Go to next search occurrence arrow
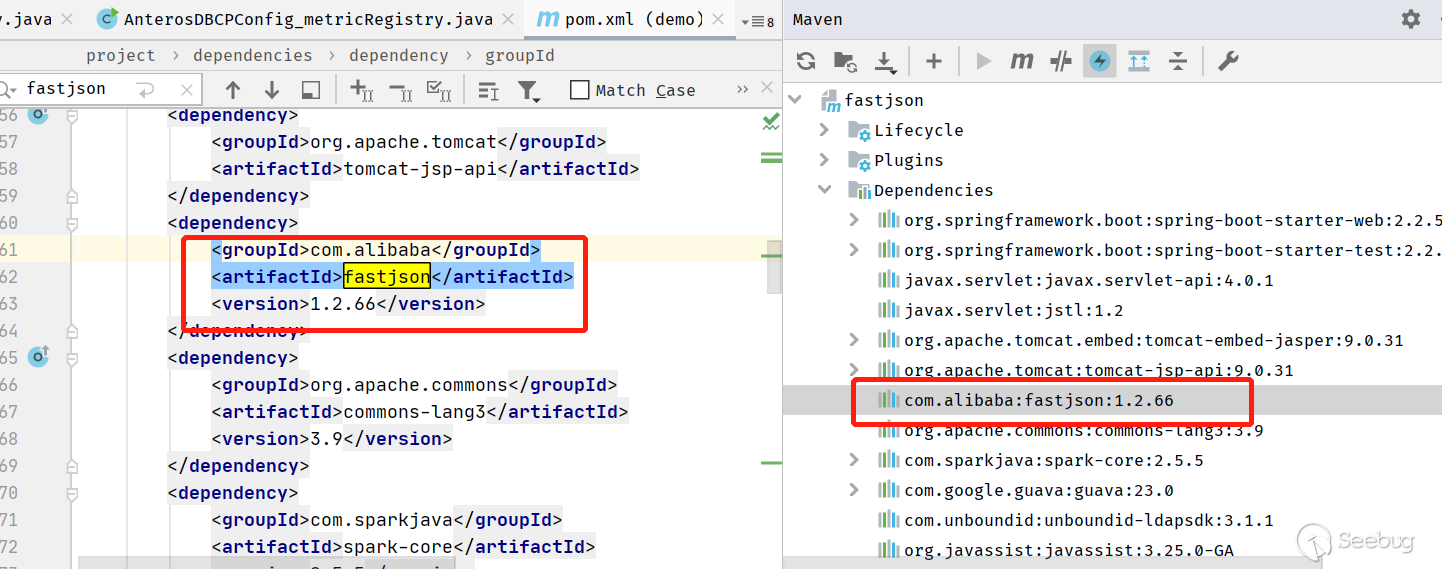Image resolution: width=1442 pixels, height=569 pixels. click(272, 90)
